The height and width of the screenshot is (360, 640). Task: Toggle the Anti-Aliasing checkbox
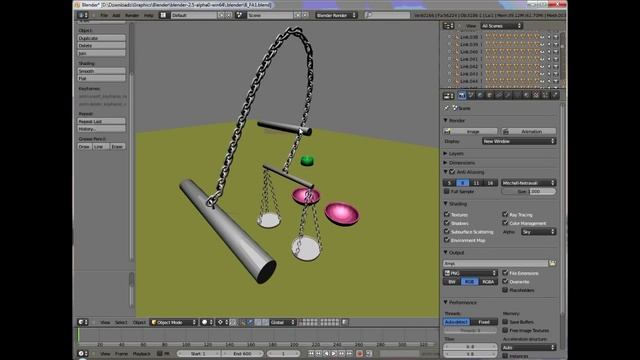(x=452, y=172)
